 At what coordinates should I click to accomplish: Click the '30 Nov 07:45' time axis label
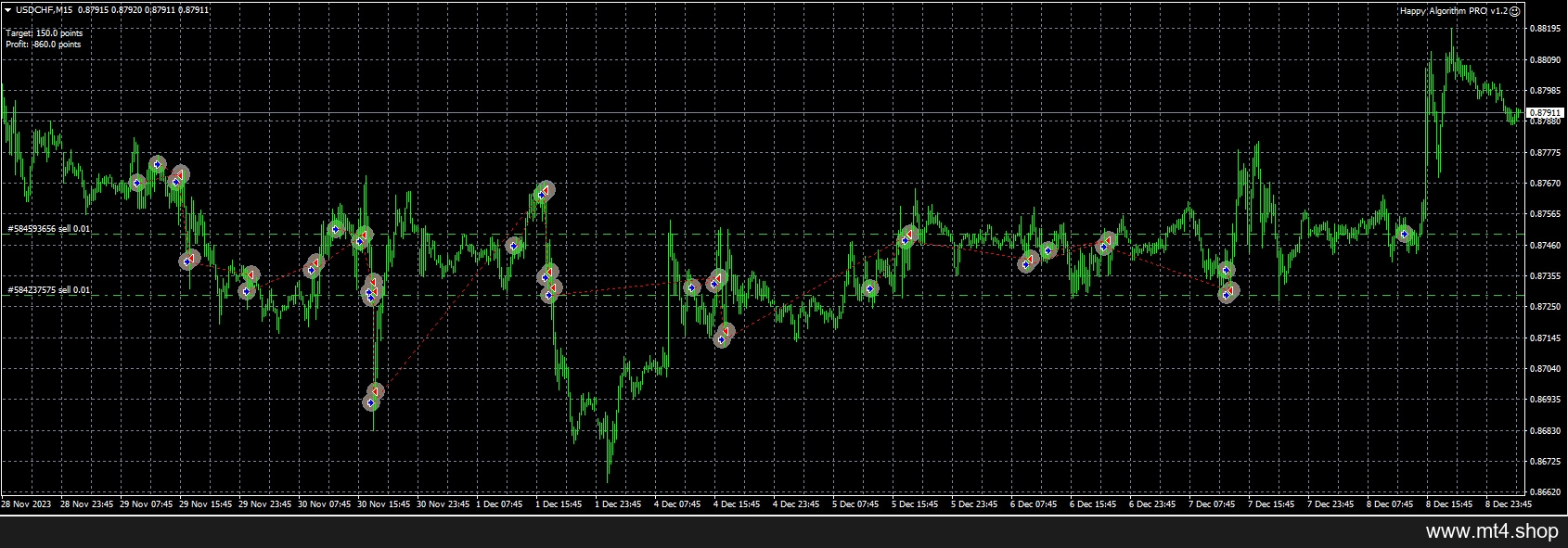(325, 505)
